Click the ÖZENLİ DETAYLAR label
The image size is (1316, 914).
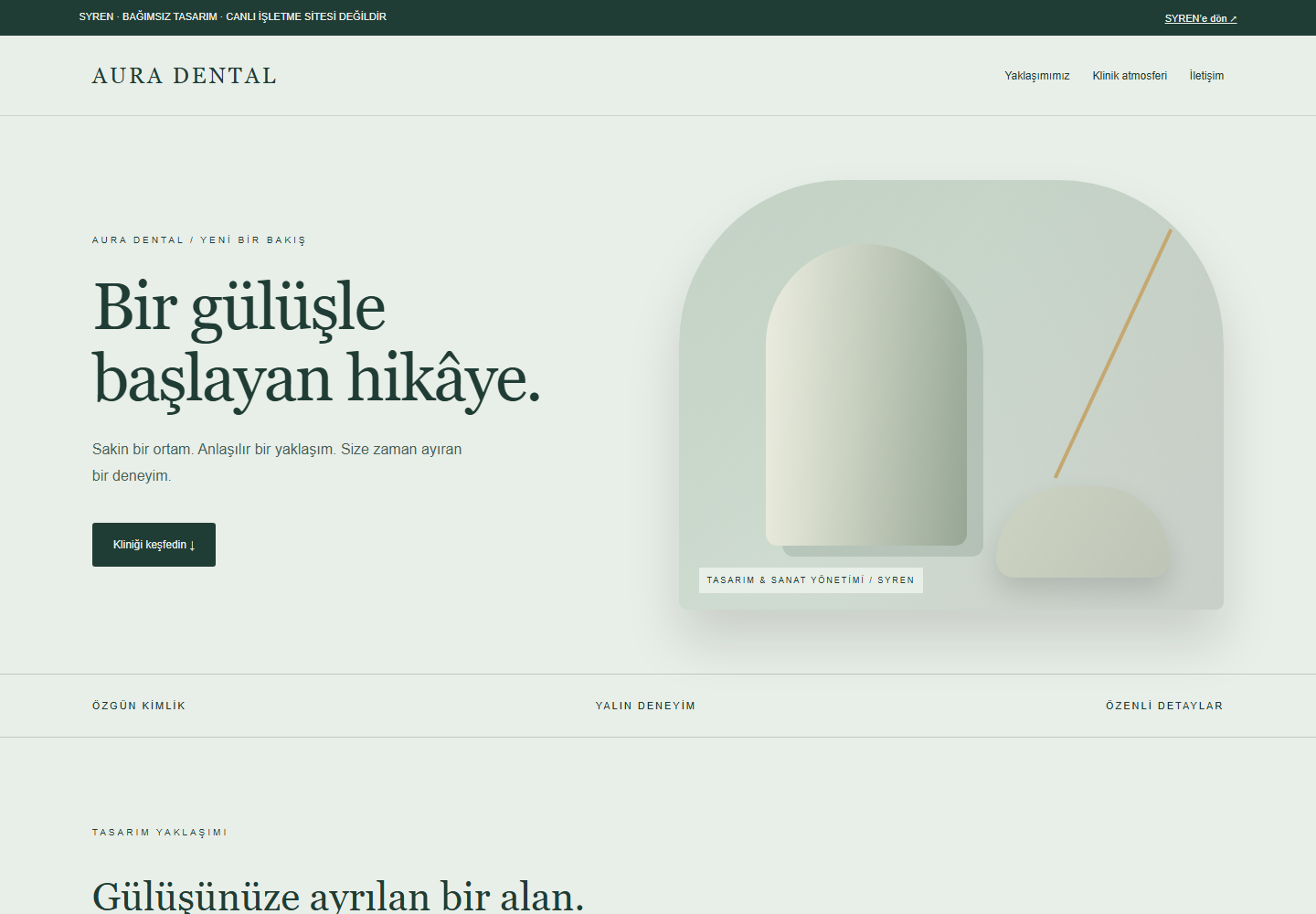(x=1164, y=706)
